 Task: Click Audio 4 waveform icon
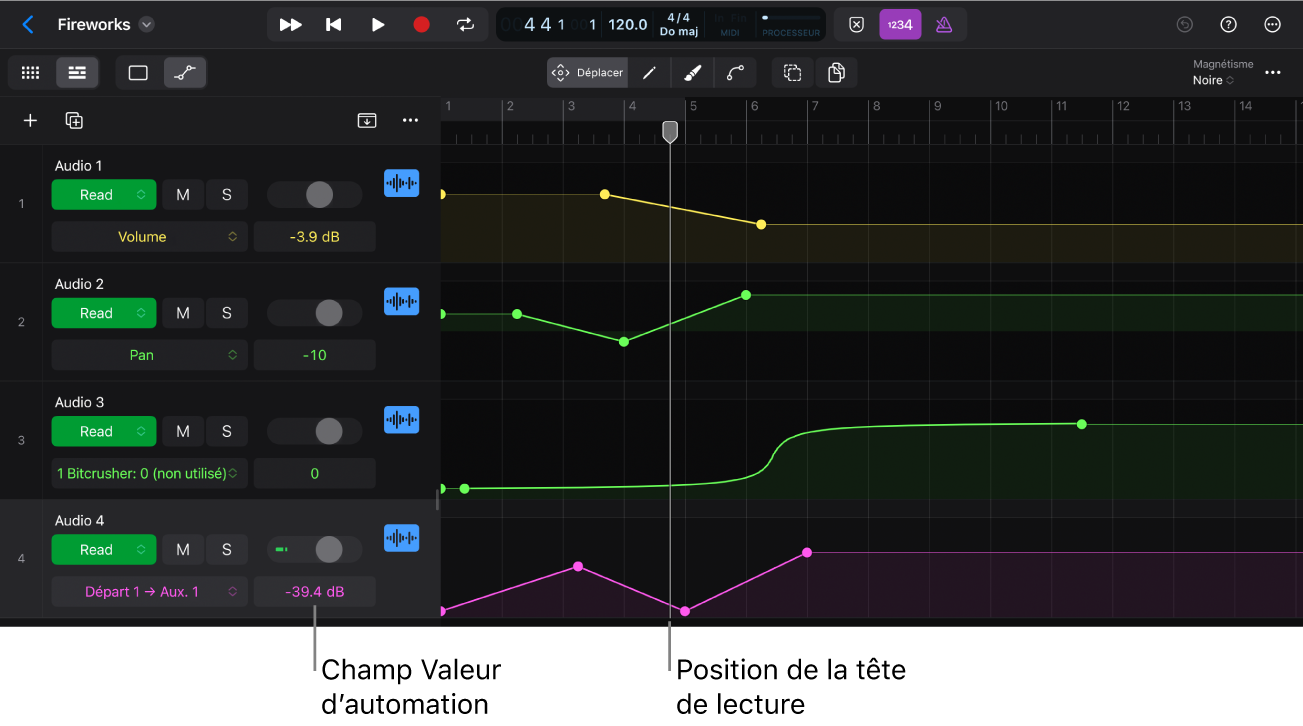pos(401,537)
